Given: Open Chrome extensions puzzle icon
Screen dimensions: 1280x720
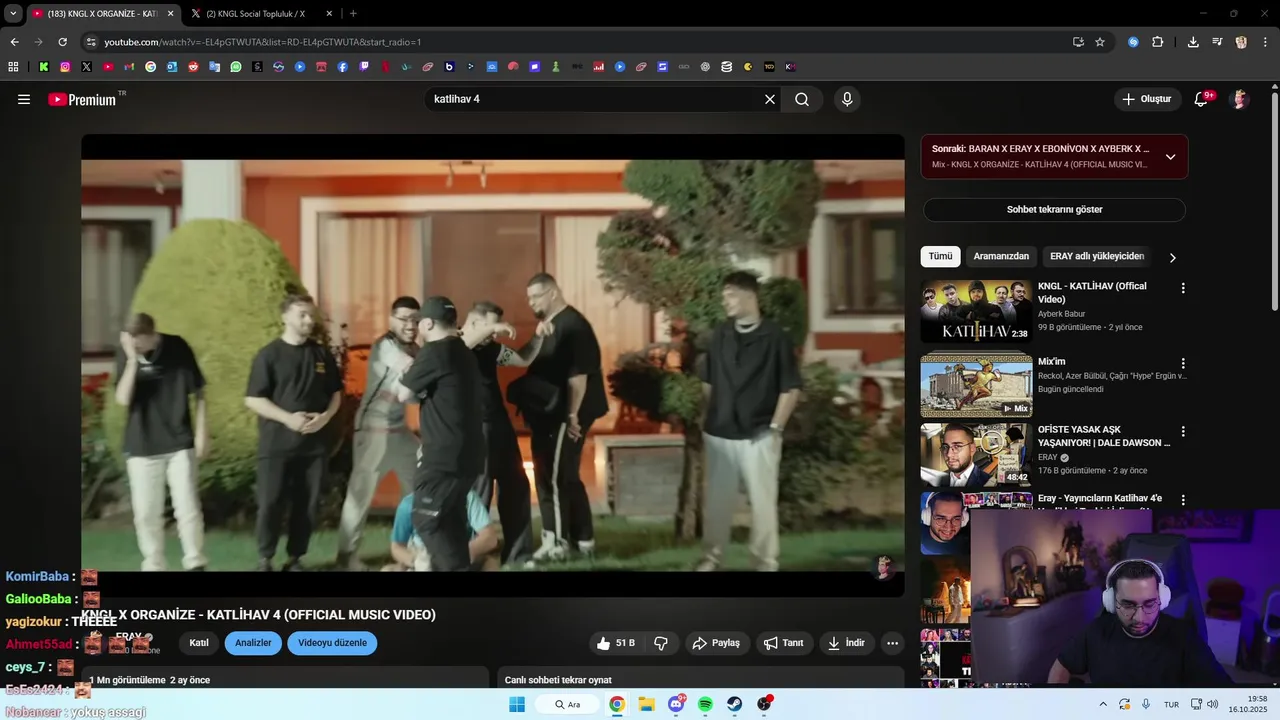Looking at the screenshot, I should 1158,42.
